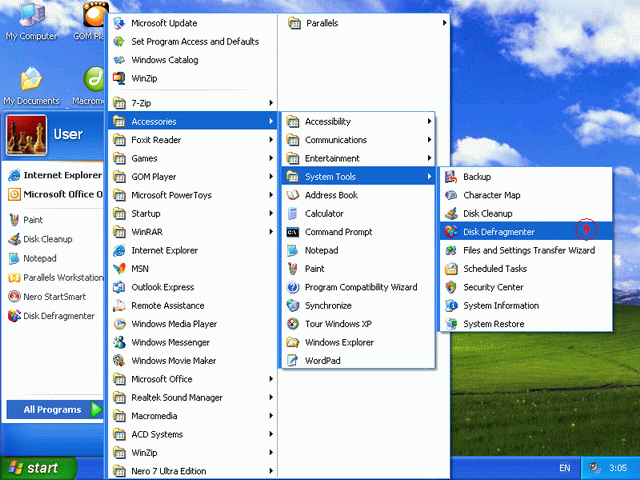This screenshot has width=640, height=480.
Task: Open the Startup program folder
Action: point(193,213)
